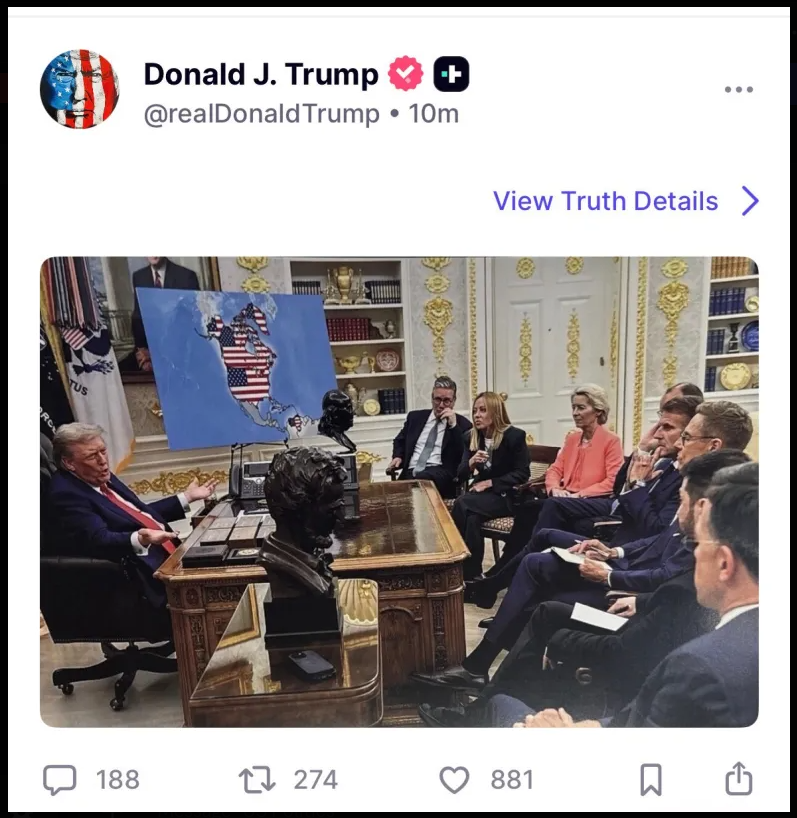This screenshot has height=818, width=797.
Task: Click the View Truth Details link
Action: (x=606, y=201)
